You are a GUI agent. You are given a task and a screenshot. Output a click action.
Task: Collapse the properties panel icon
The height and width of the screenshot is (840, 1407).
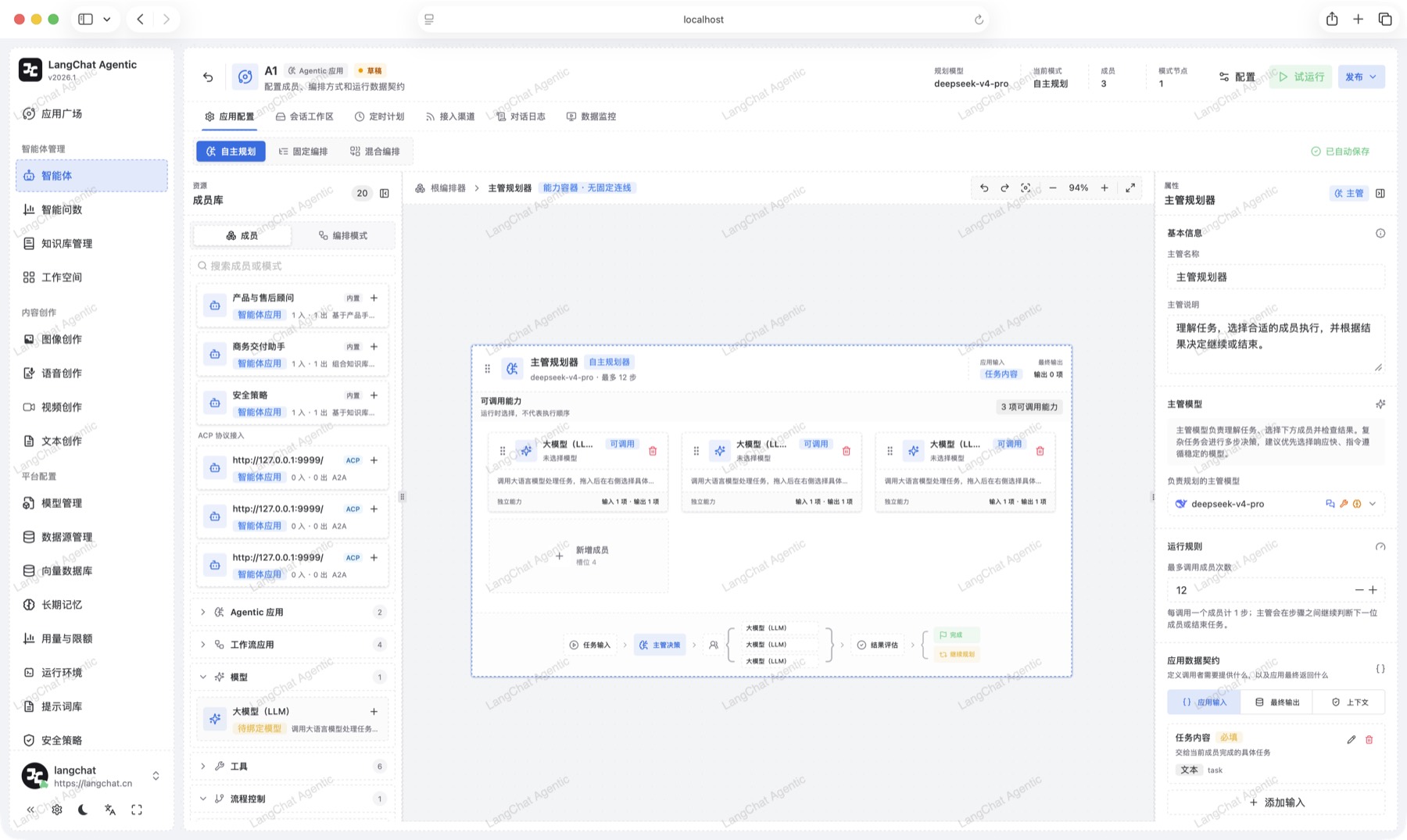tap(1380, 193)
